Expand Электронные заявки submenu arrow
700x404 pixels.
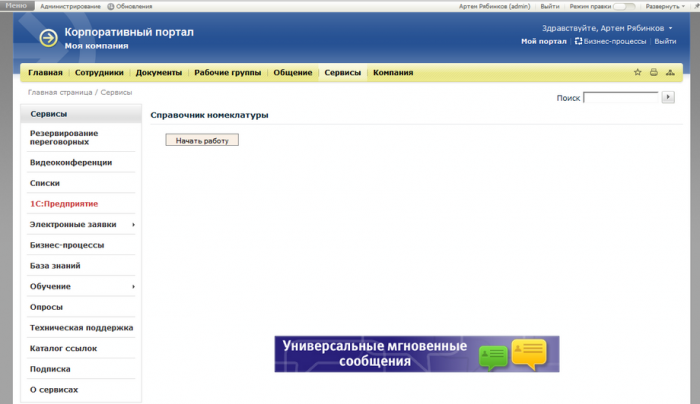click(133, 225)
